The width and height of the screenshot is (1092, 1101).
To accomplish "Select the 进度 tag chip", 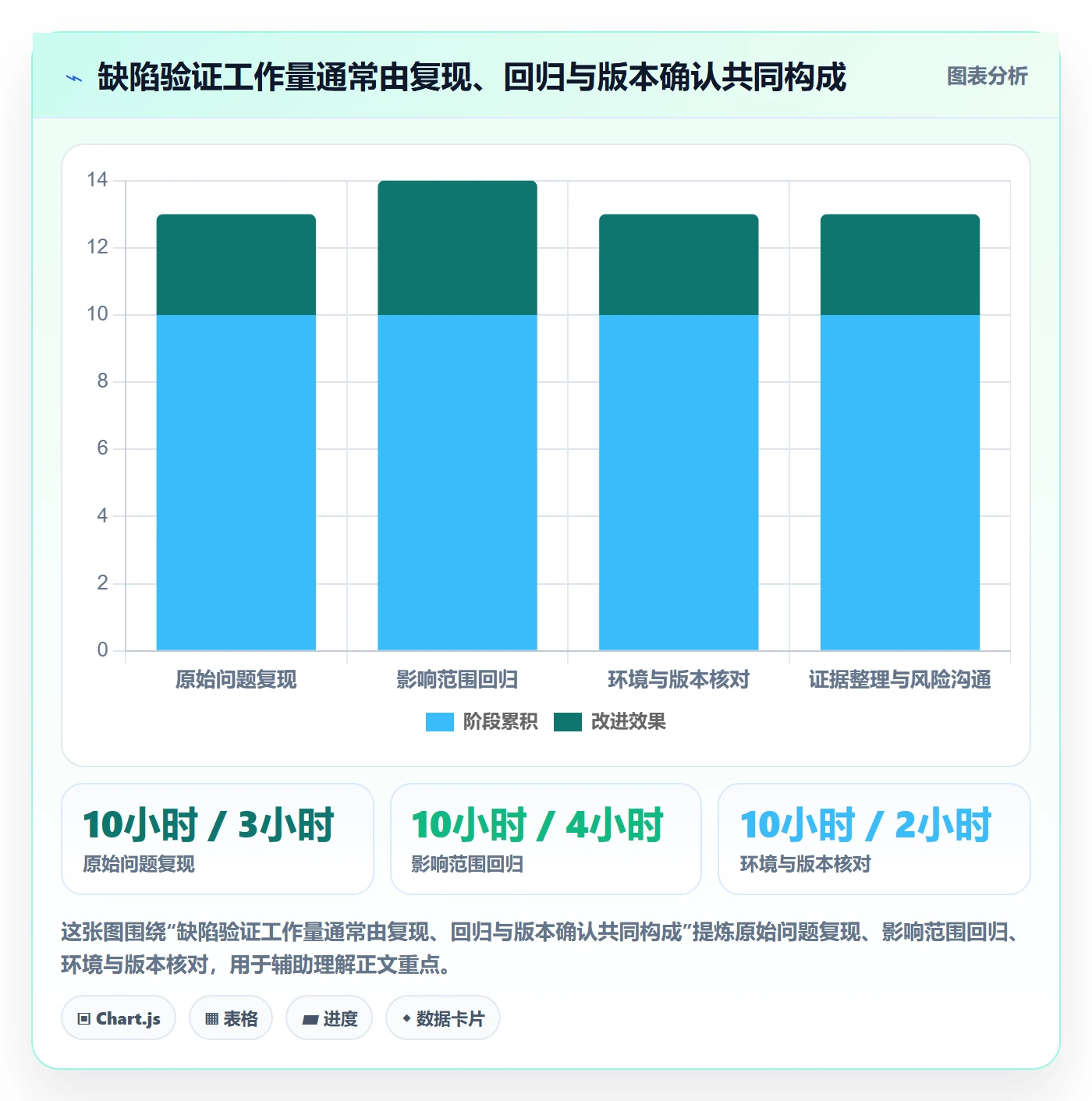I will pos(329,1018).
